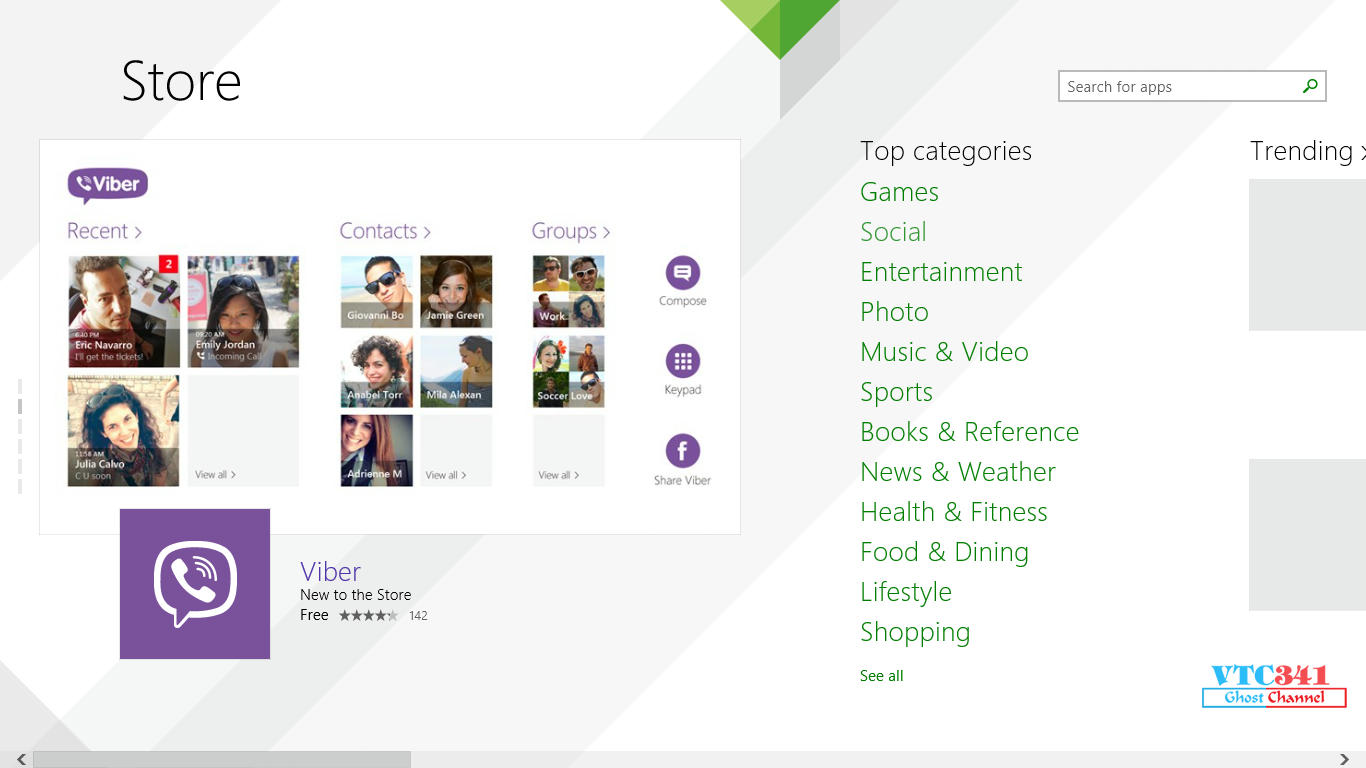Screen dimensions: 1366x768
Task: Expand the Contacts section in Viber preview
Action: (x=385, y=231)
